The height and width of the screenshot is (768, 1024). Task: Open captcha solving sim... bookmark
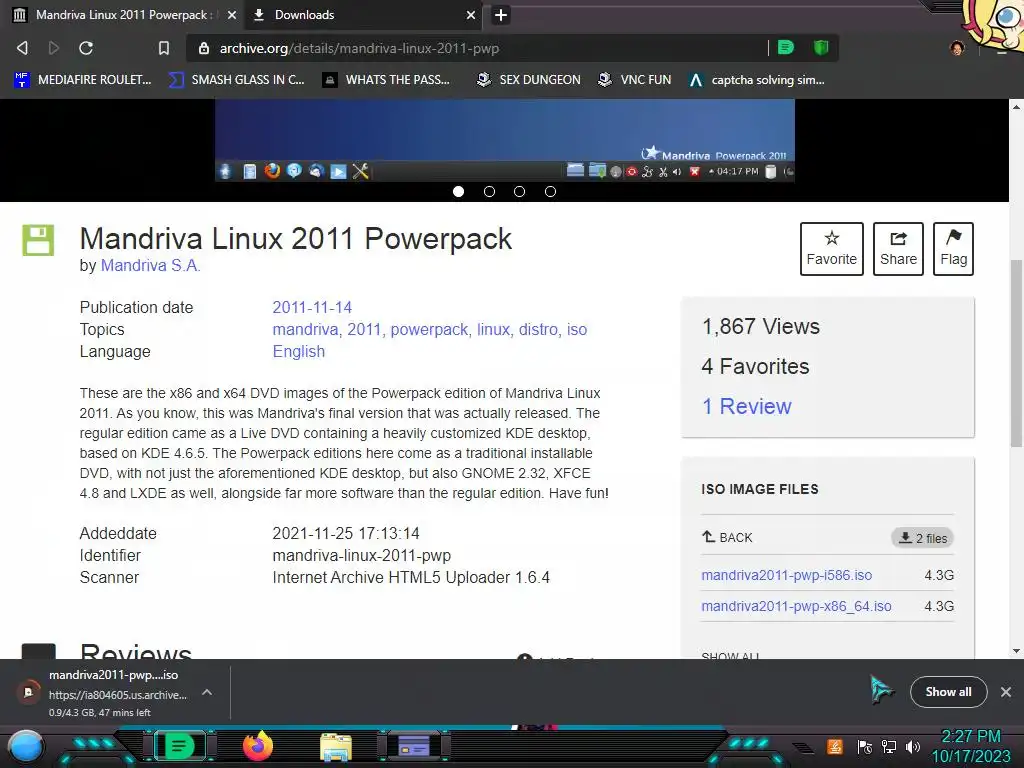[x=757, y=80]
